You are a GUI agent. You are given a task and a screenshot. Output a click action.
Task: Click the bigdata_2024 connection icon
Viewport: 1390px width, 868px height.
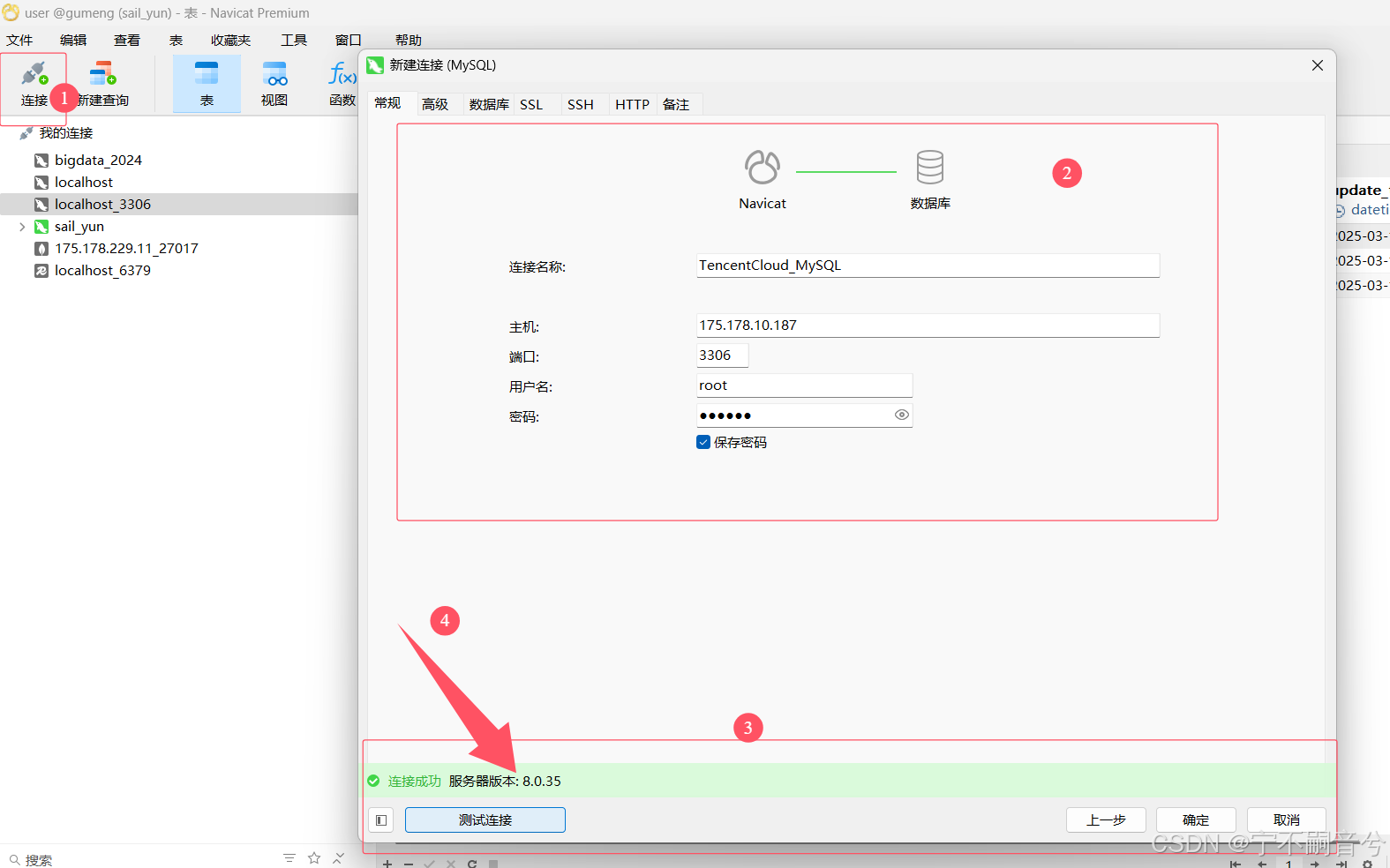point(41,161)
